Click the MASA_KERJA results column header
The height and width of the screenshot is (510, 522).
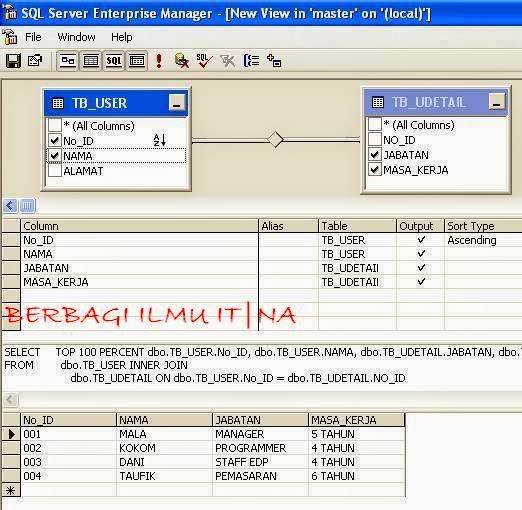coord(357,420)
